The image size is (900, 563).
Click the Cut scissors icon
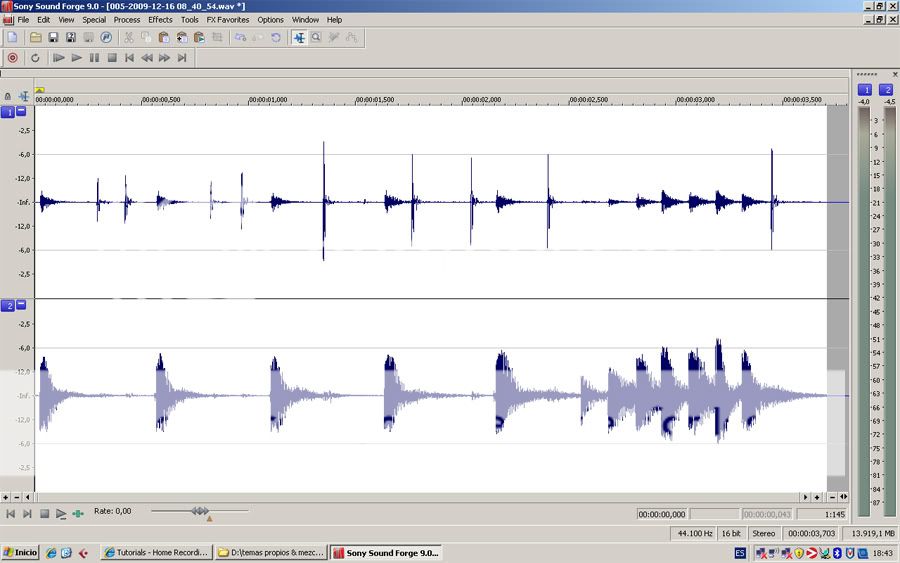click(129, 37)
